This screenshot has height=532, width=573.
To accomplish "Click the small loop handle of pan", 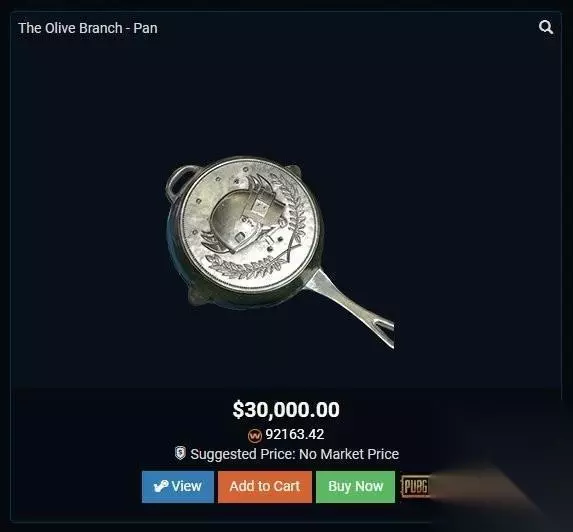I will [x=182, y=180].
